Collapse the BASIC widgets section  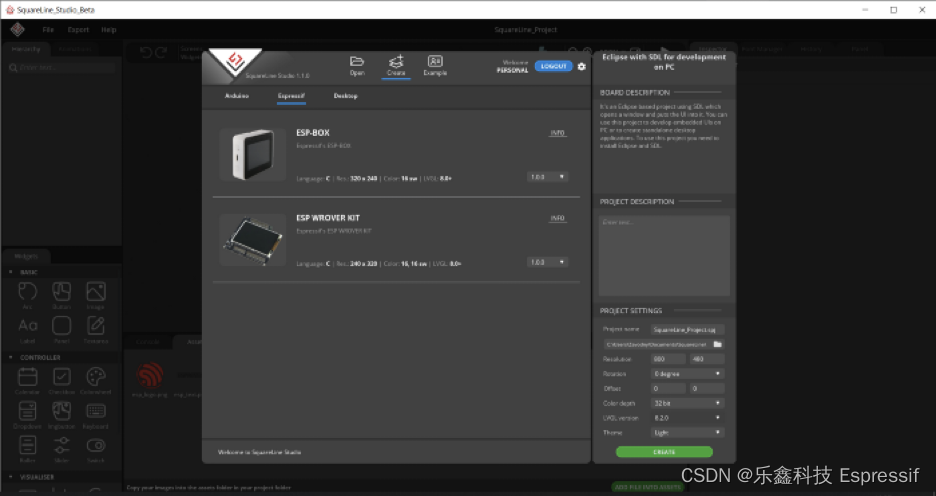tap(11, 272)
